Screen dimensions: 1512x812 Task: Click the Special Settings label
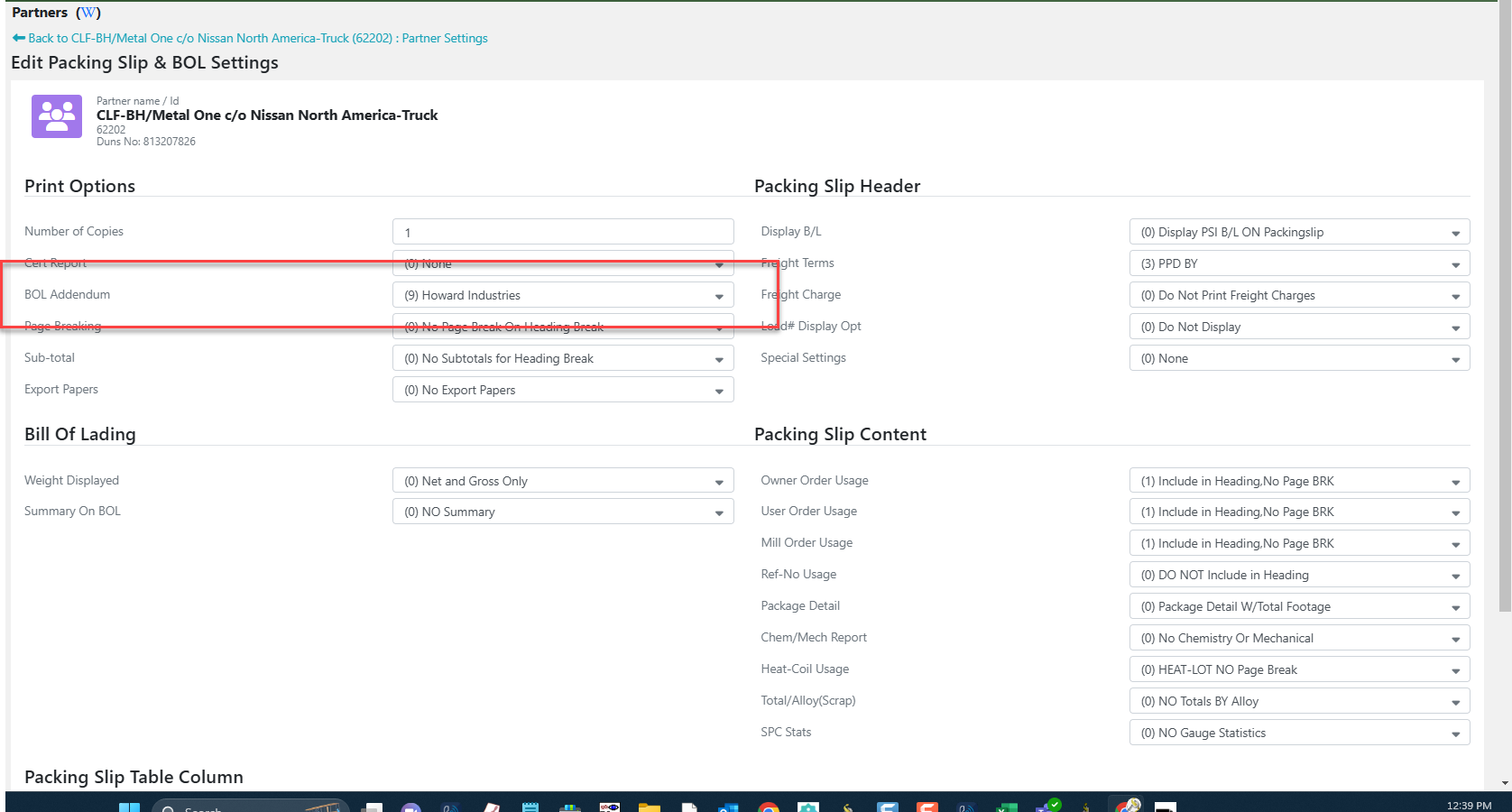click(804, 357)
